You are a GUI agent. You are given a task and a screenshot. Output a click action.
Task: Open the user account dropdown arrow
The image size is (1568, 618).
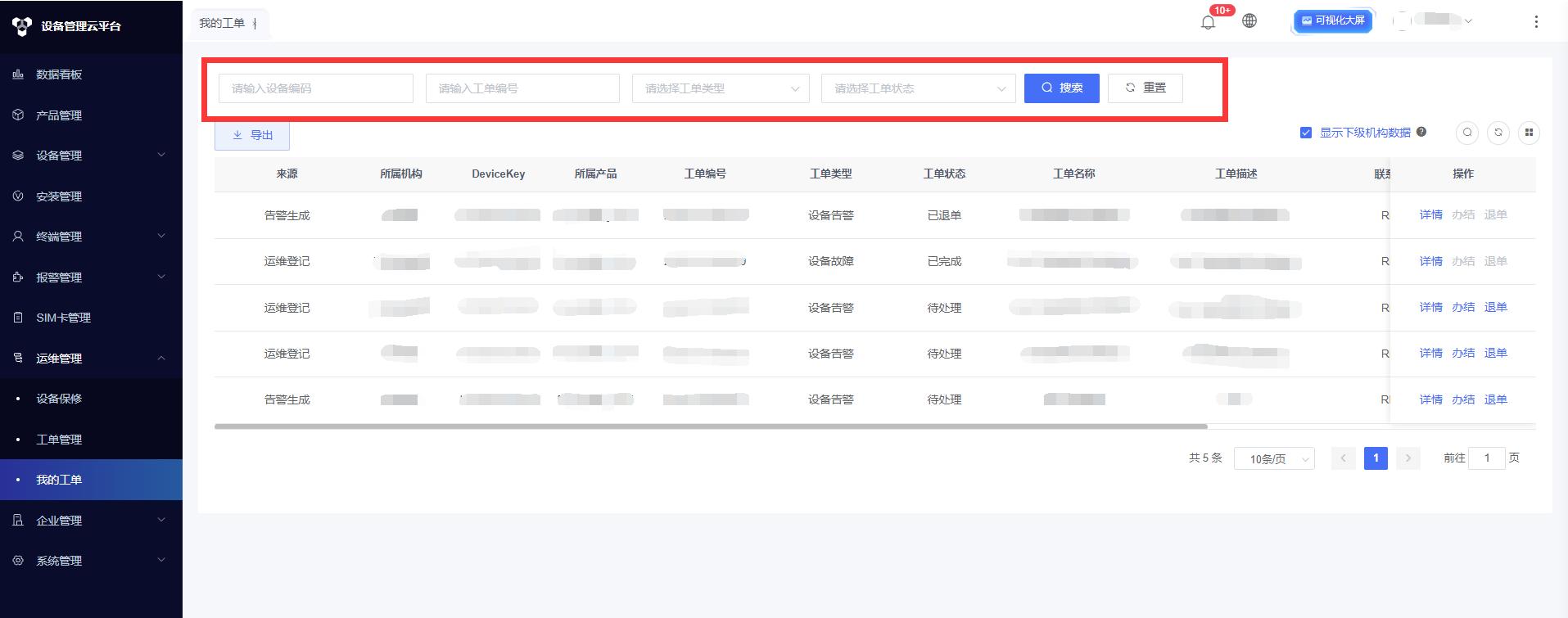point(1468,21)
